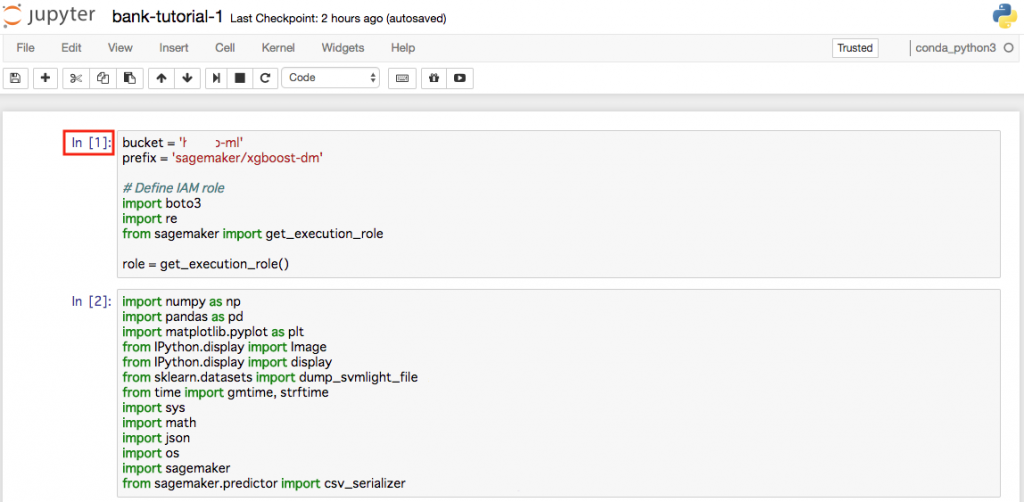The width and height of the screenshot is (1024, 502).
Task: Move selected cell up
Action: point(161,78)
